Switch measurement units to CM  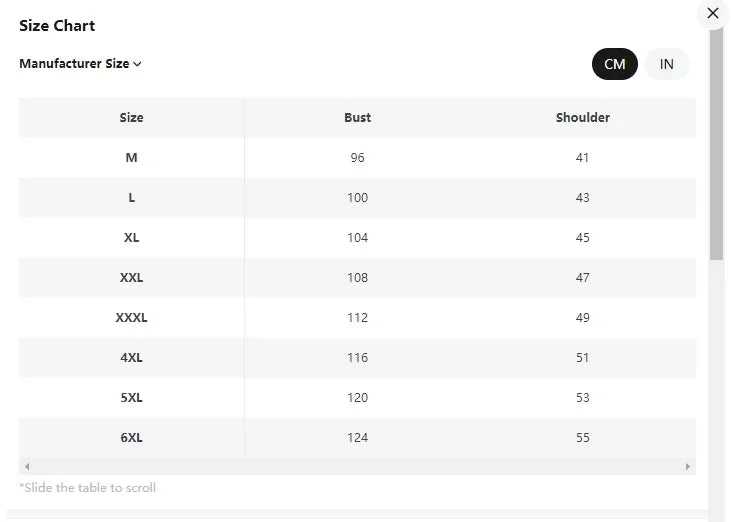pos(614,64)
